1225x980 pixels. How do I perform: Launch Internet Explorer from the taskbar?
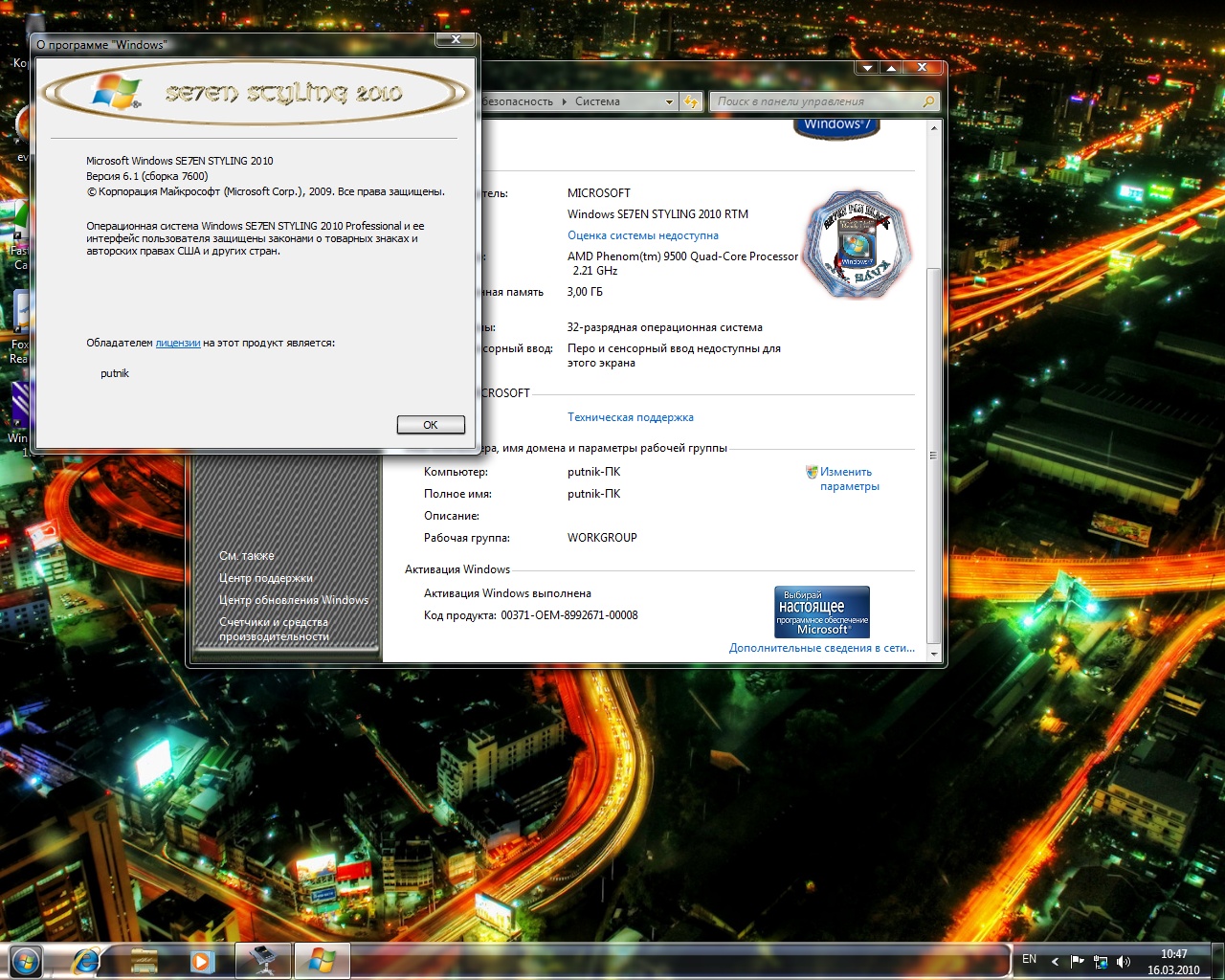pos(86,960)
